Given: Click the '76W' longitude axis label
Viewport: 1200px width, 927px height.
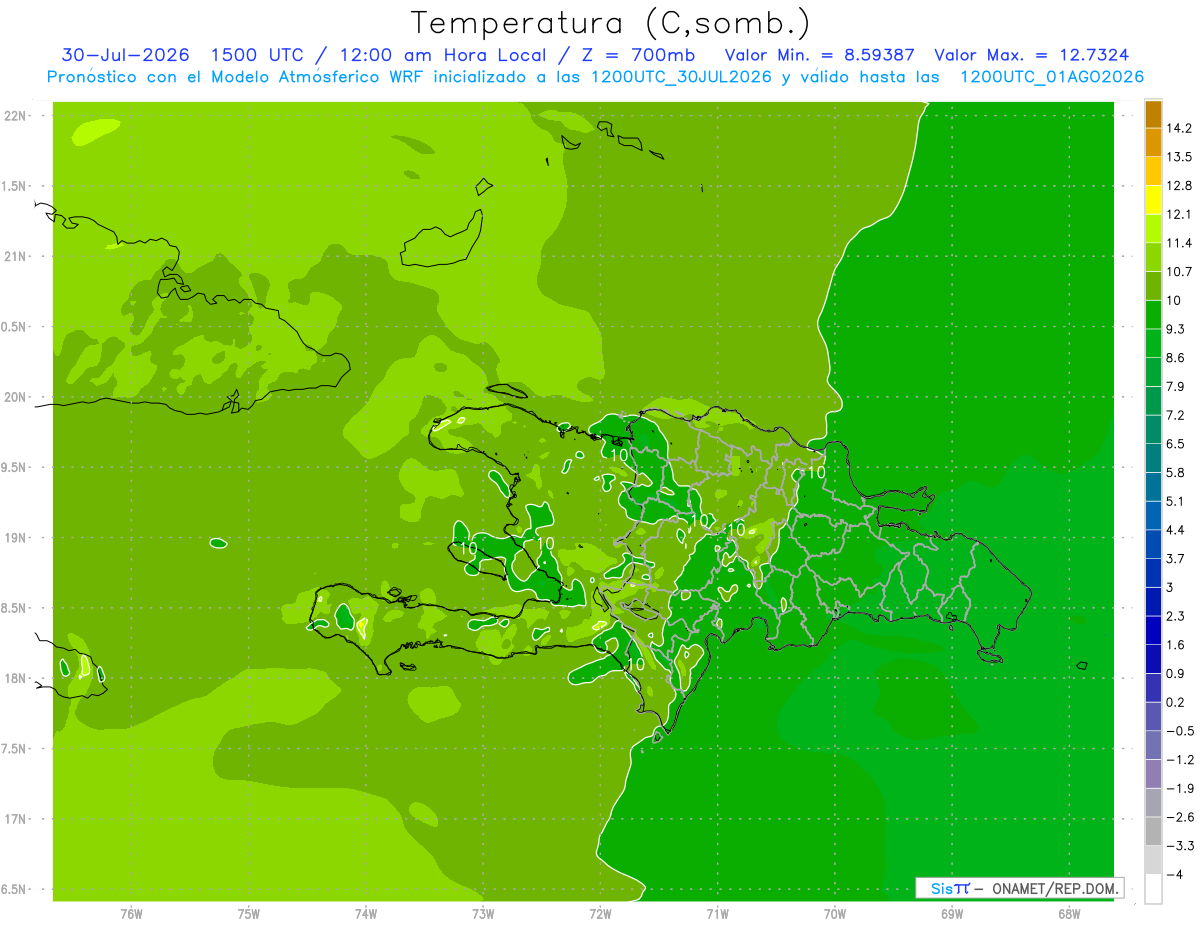Looking at the screenshot, I should (131, 914).
